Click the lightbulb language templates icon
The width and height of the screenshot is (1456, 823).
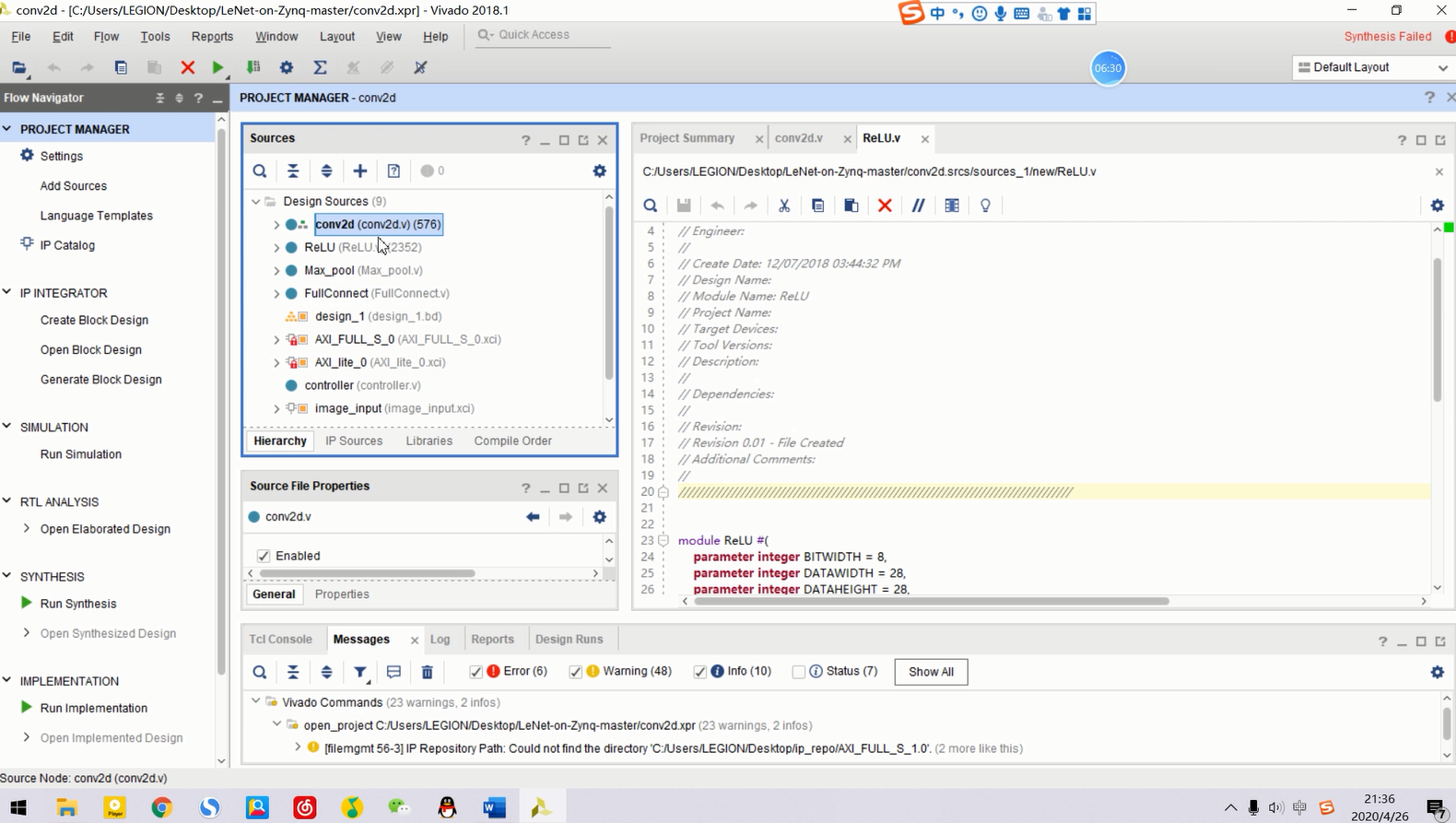[x=985, y=206]
